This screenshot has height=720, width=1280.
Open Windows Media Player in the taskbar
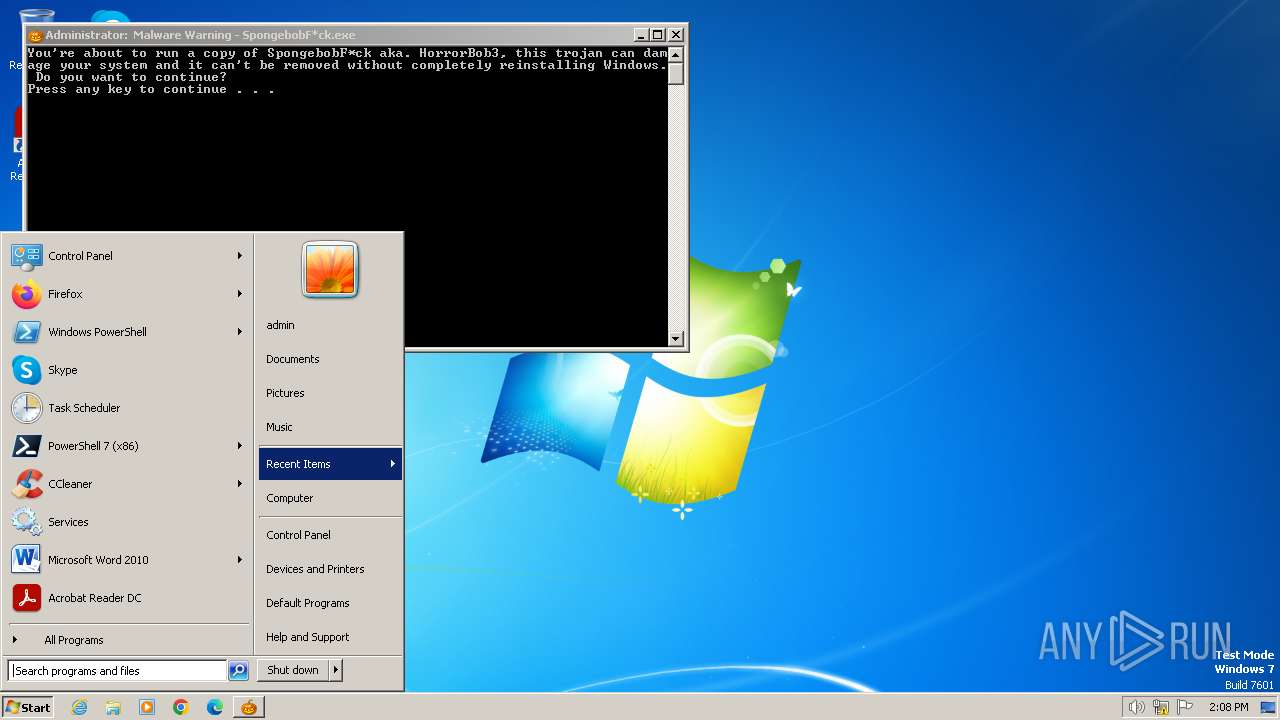coord(147,707)
